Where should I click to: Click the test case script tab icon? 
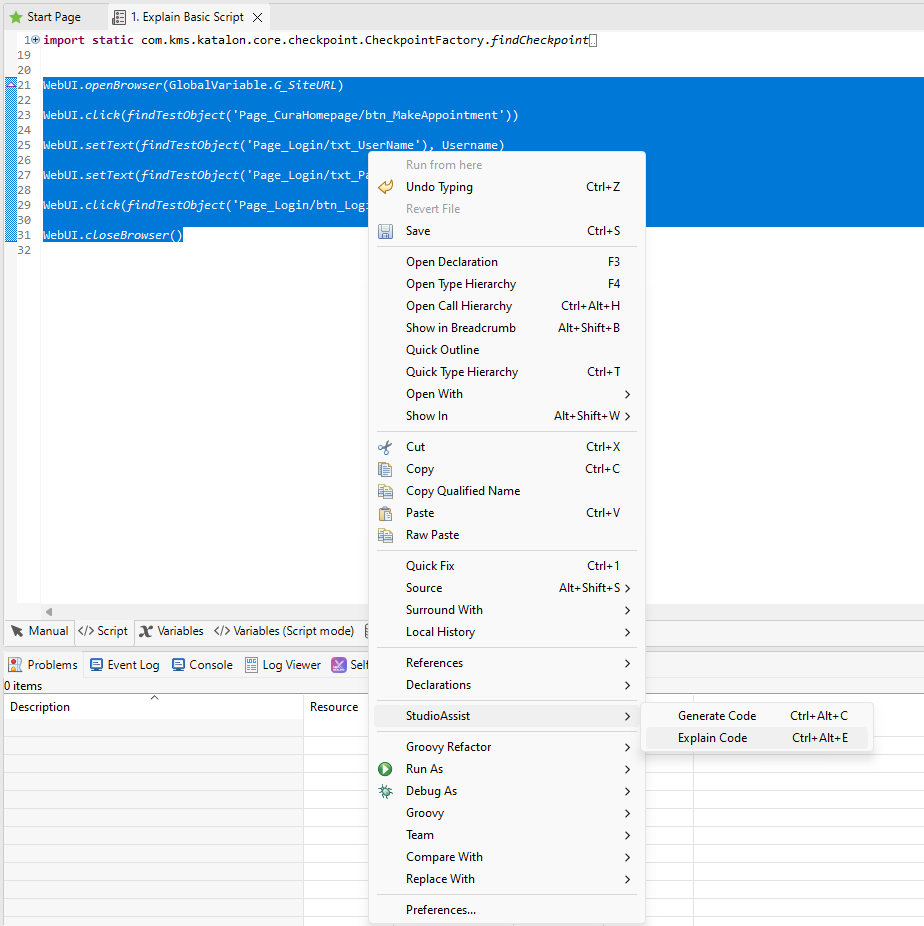point(119,17)
